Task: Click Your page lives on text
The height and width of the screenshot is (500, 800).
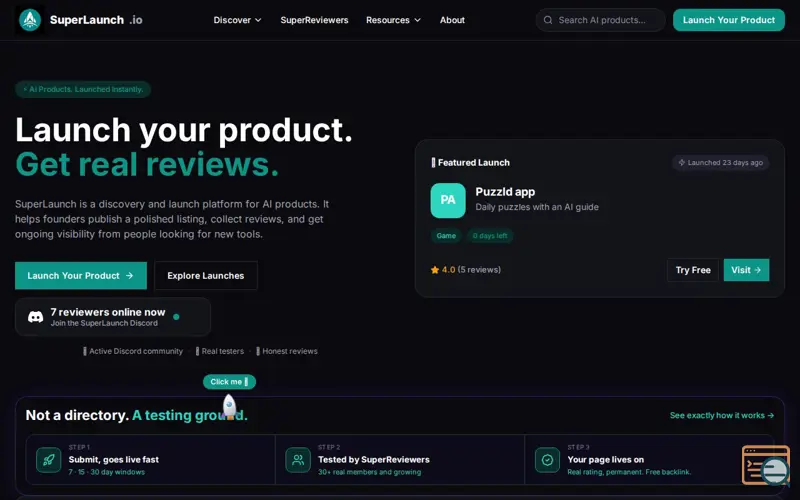Action: tap(606, 460)
